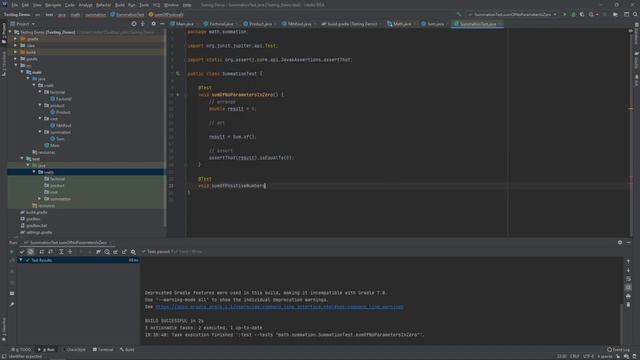The height and width of the screenshot is (360, 640).
Task: Open Project Structure icon in top toolbar
Action: [x=616, y=14]
